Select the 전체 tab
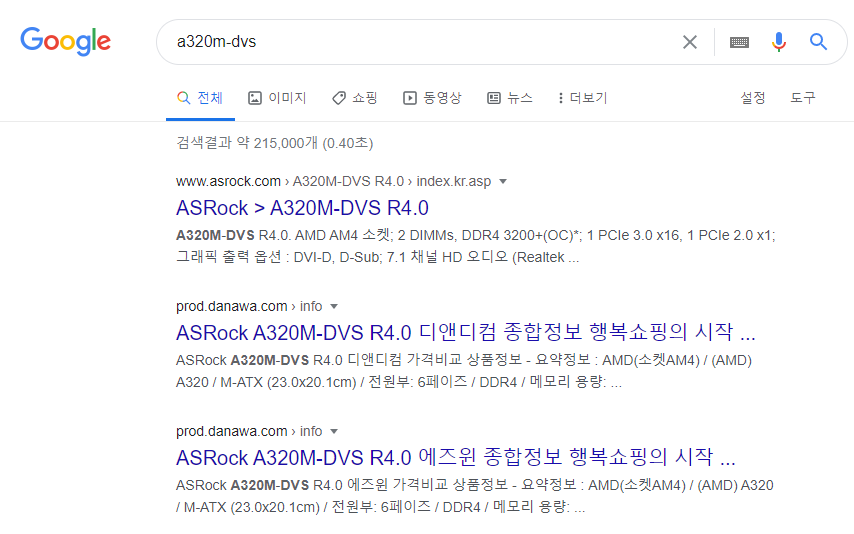The height and width of the screenshot is (534, 854). [x=200, y=98]
